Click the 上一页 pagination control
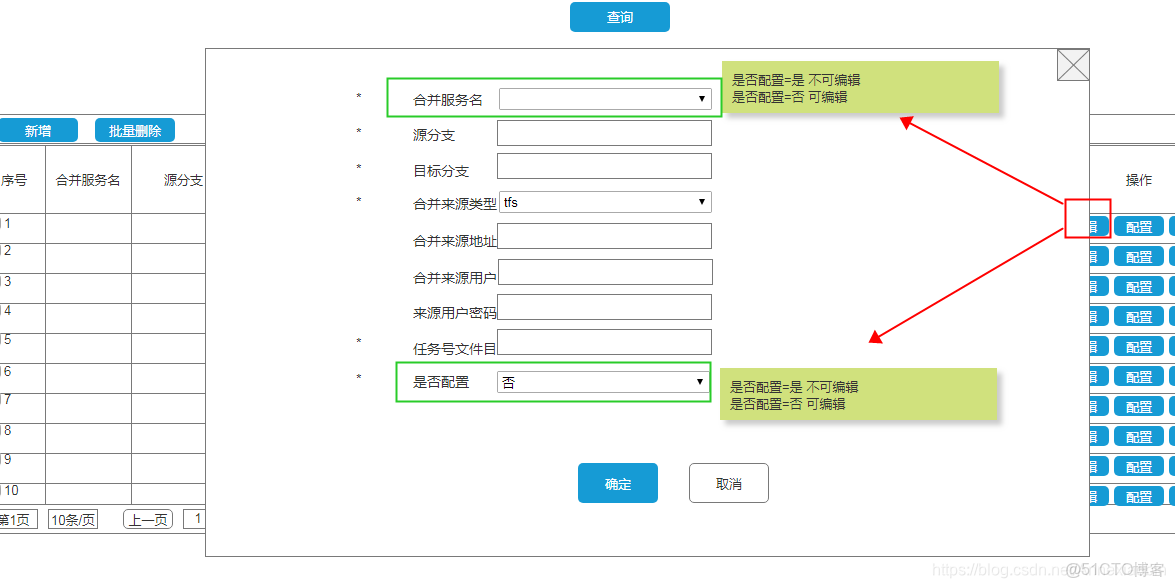 [x=146, y=519]
